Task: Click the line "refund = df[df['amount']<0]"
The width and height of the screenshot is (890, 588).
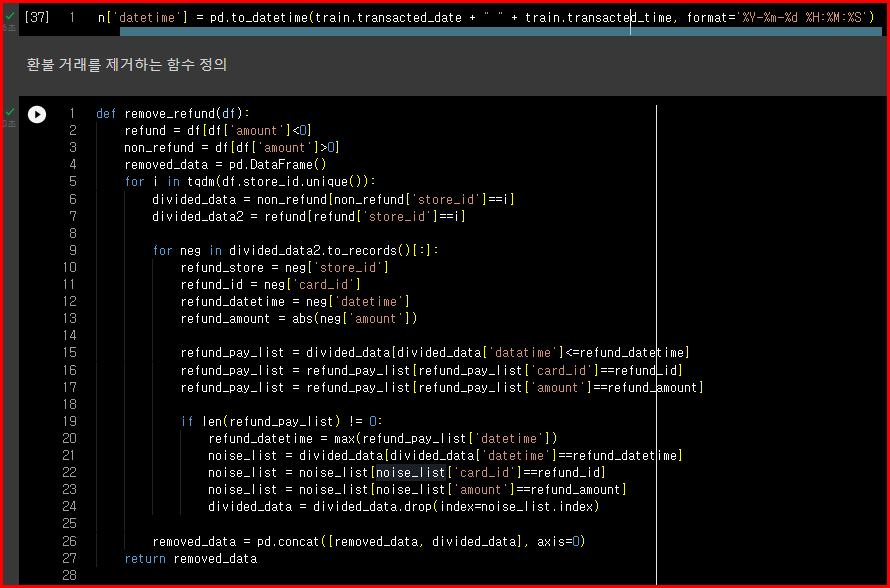Action: pyautogui.click(x=218, y=131)
